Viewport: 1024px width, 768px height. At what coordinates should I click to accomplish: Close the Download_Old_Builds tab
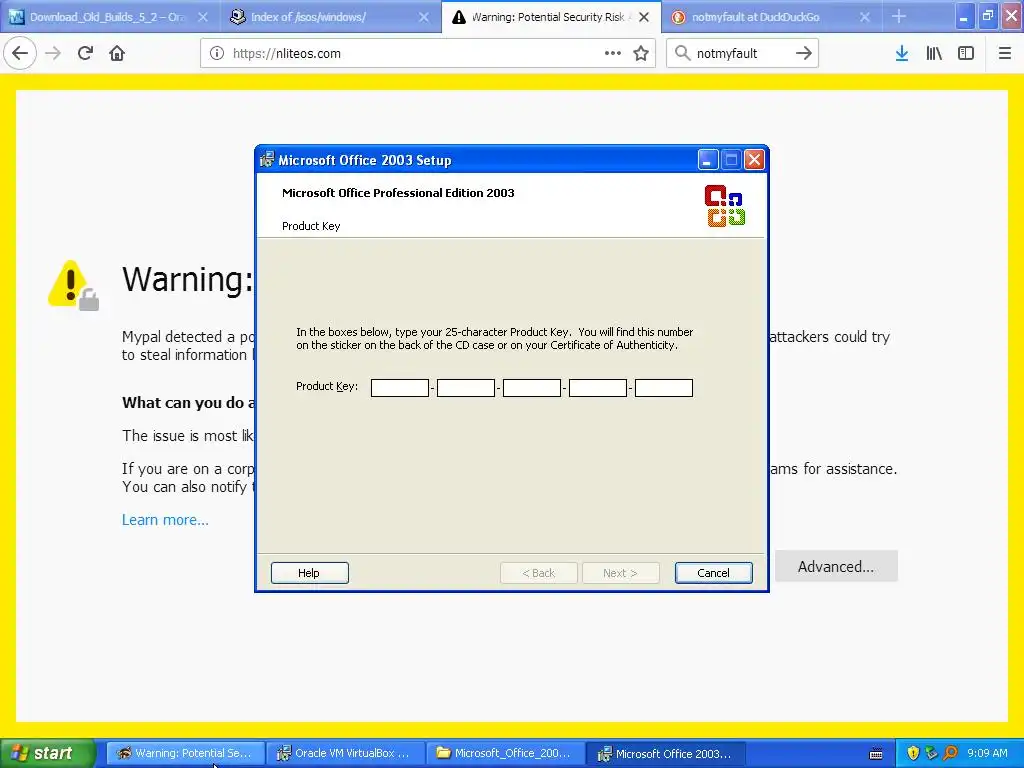tap(203, 17)
